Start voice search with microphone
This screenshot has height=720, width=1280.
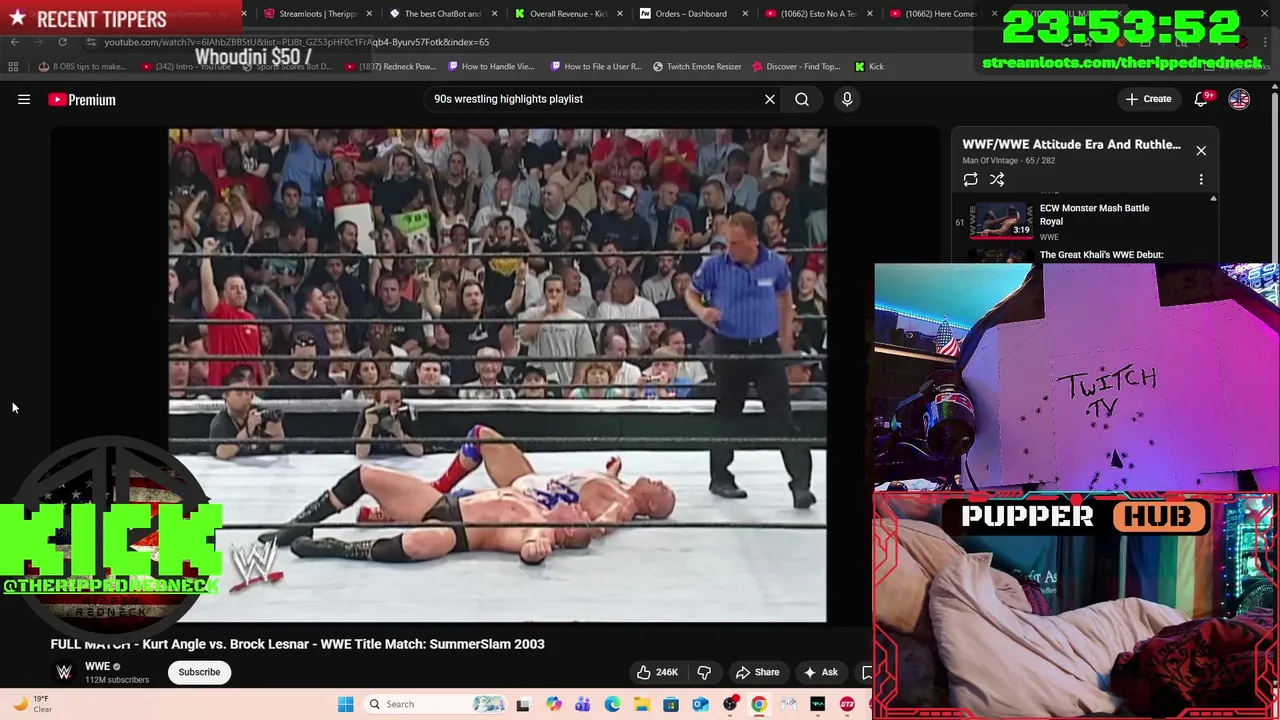[x=847, y=99]
